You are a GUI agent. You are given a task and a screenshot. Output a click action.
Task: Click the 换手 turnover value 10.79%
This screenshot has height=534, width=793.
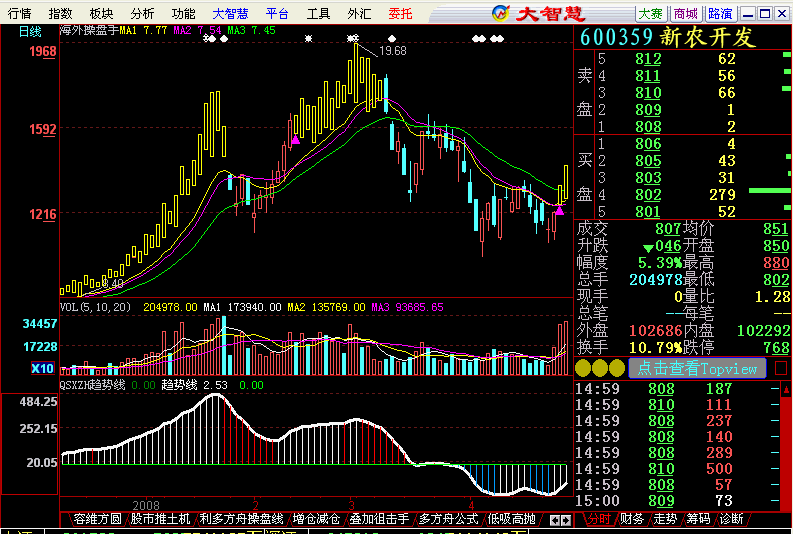click(x=656, y=347)
